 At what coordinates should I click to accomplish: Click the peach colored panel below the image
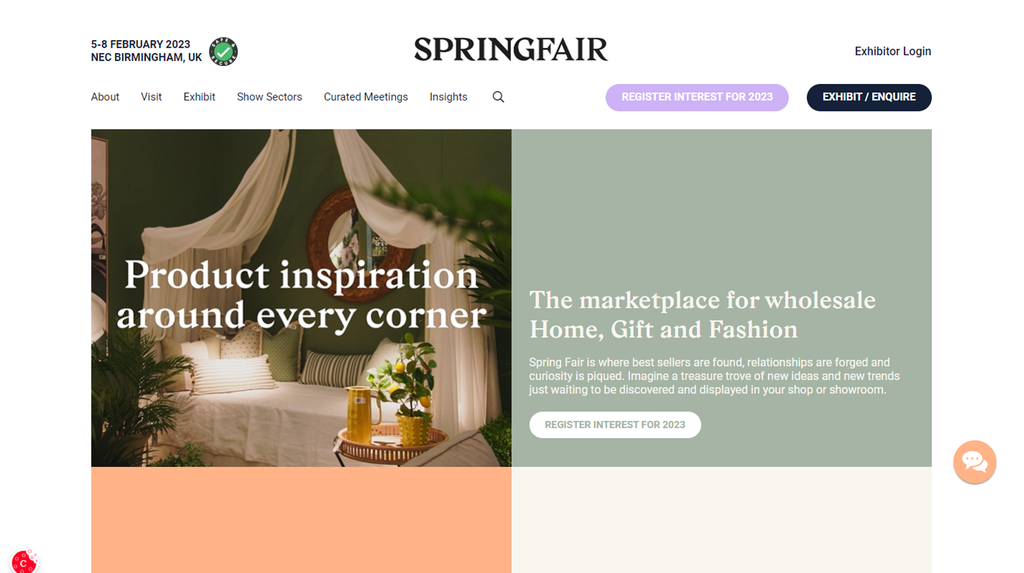(301, 519)
